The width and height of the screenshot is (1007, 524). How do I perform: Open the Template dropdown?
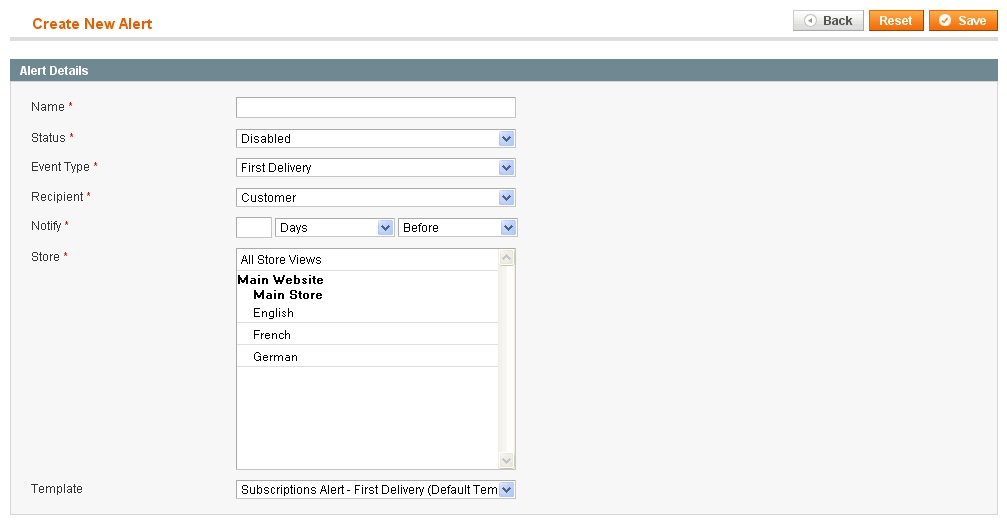[x=376, y=489]
